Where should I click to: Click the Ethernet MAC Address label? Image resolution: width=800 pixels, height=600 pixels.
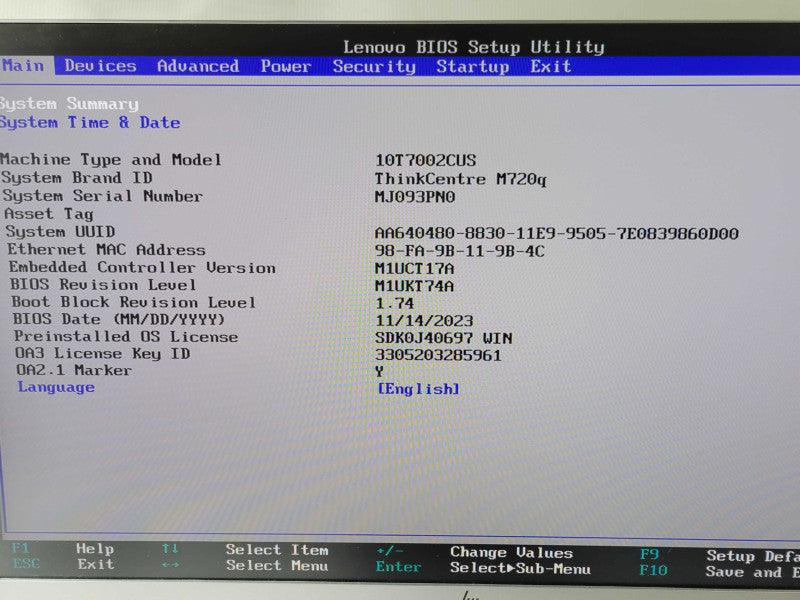(x=106, y=249)
